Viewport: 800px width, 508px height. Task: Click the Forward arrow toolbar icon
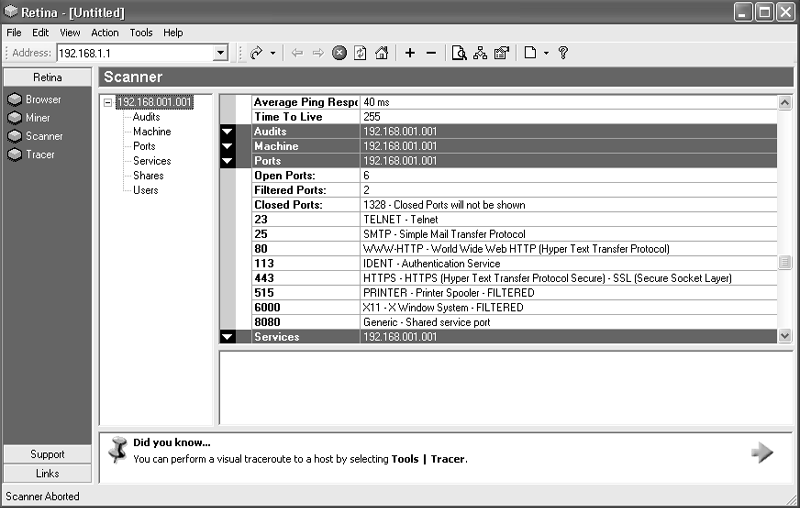click(318, 53)
